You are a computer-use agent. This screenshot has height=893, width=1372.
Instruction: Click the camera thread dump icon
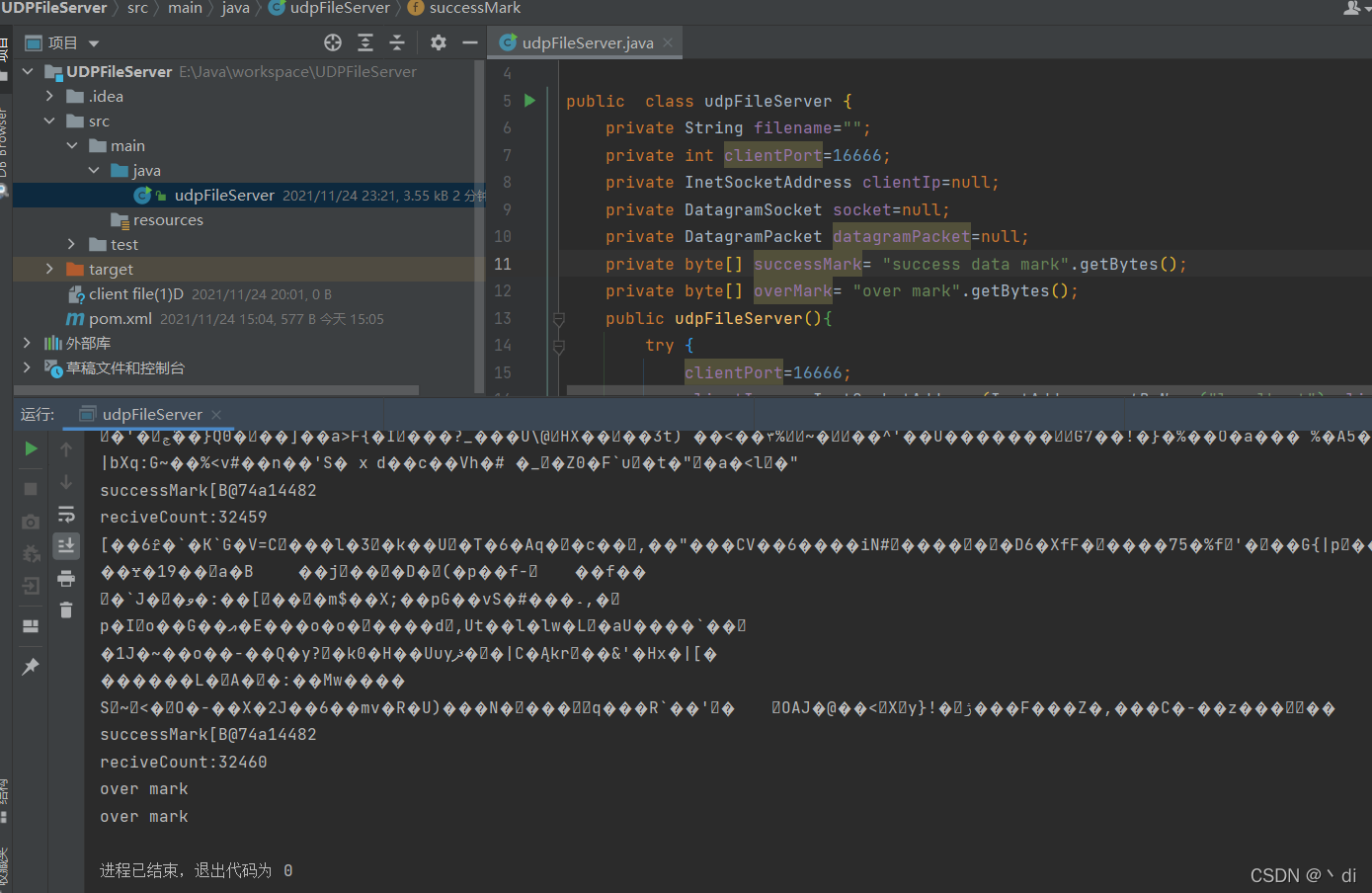31,521
